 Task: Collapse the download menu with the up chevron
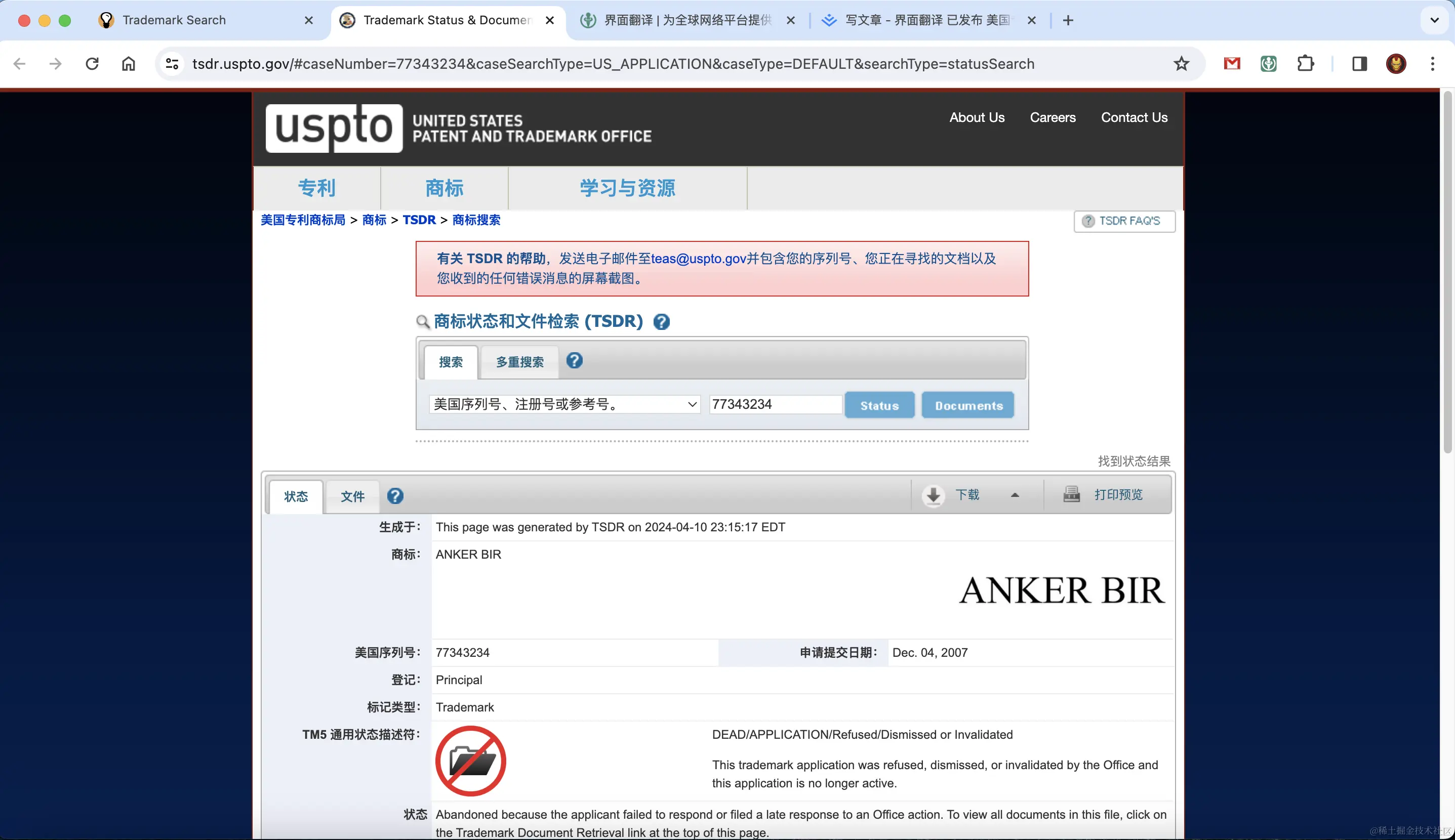click(x=1014, y=495)
